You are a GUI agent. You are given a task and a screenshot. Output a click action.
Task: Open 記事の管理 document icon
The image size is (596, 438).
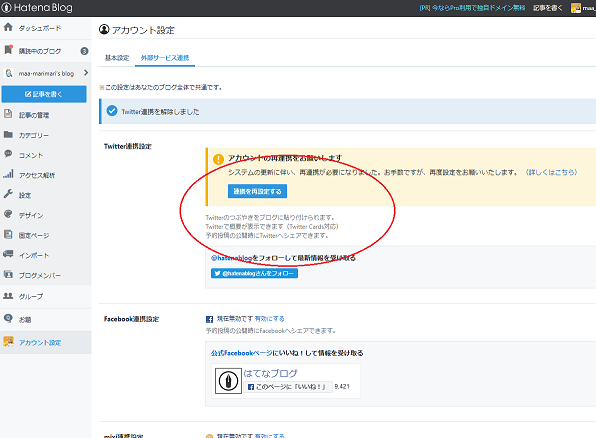[x=8, y=114]
